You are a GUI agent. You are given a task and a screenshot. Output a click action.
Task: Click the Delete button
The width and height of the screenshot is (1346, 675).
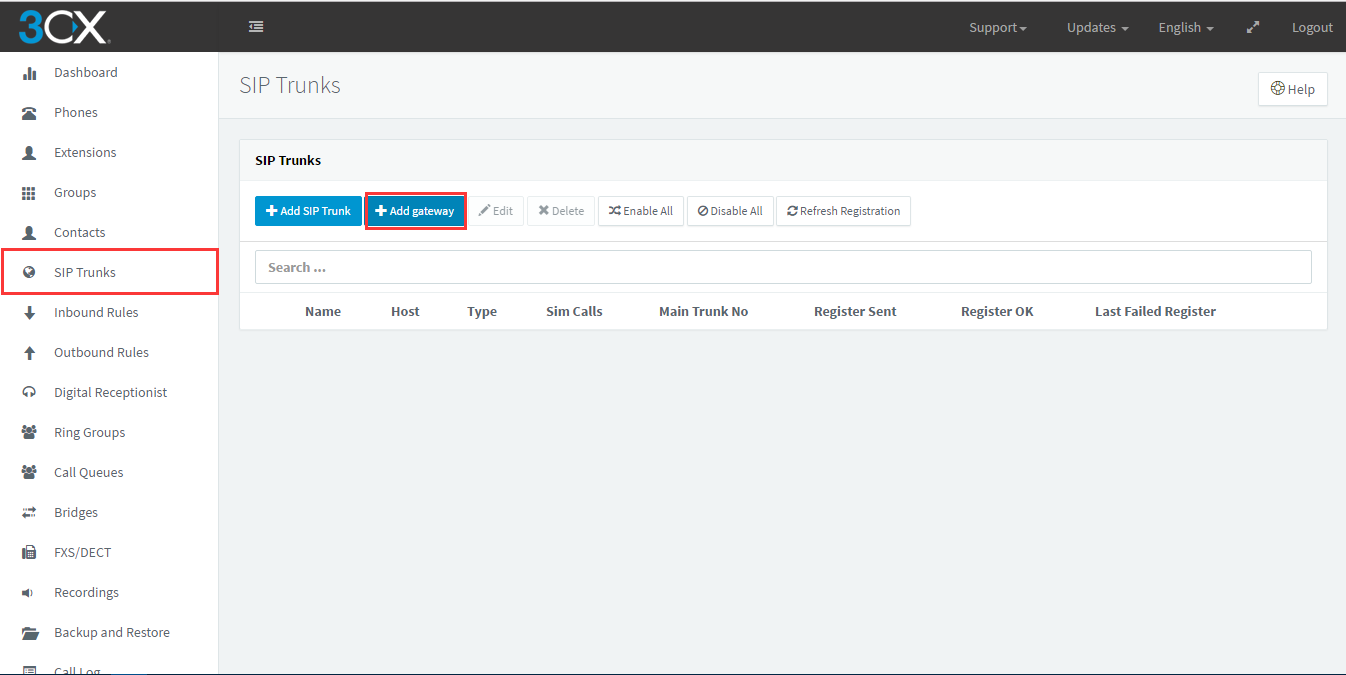coord(561,211)
